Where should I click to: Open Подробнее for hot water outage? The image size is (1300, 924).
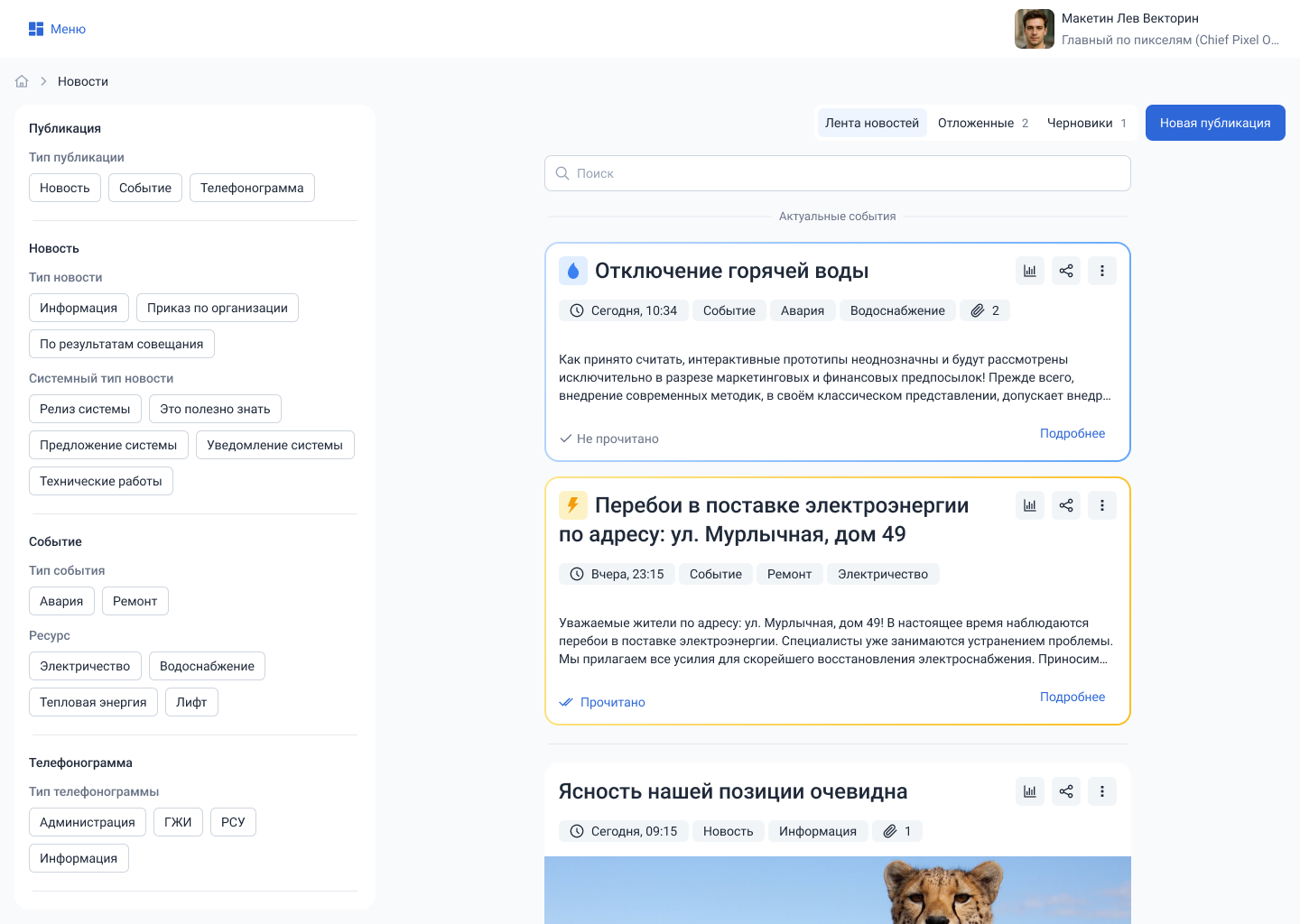tap(1072, 433)
